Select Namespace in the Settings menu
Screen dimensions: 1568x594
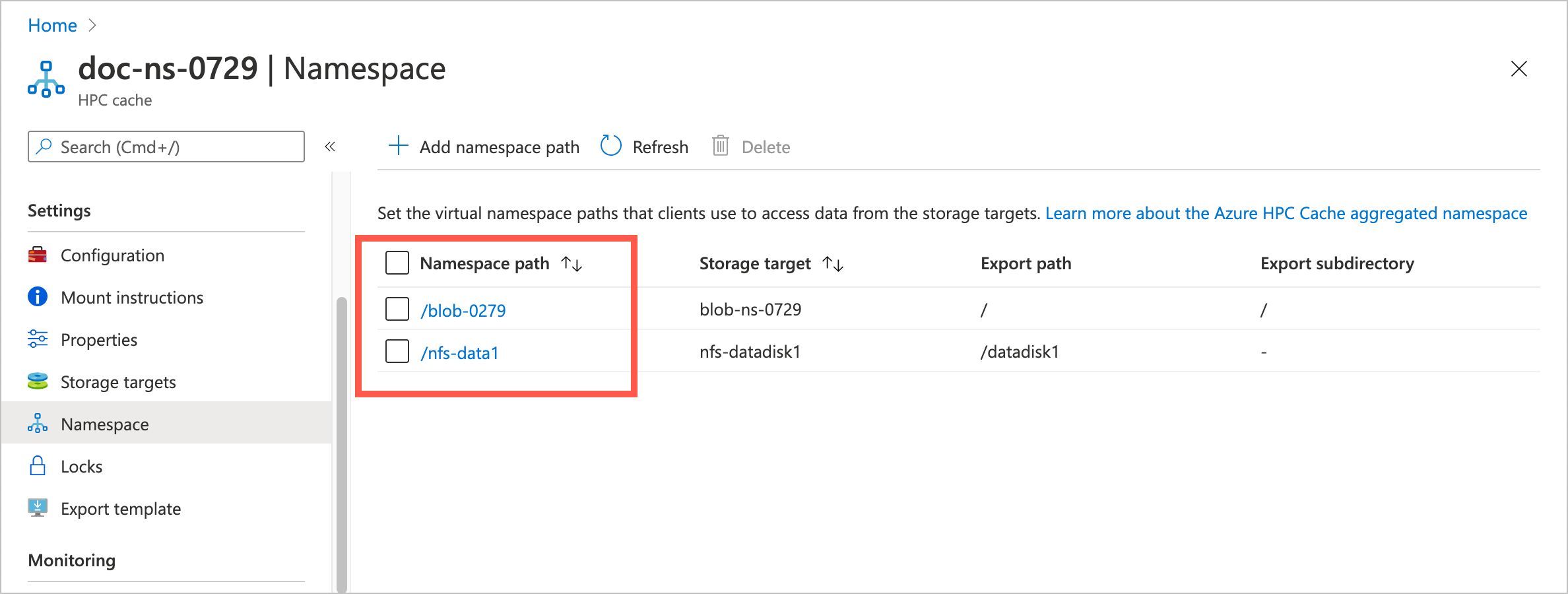[104, 424]
